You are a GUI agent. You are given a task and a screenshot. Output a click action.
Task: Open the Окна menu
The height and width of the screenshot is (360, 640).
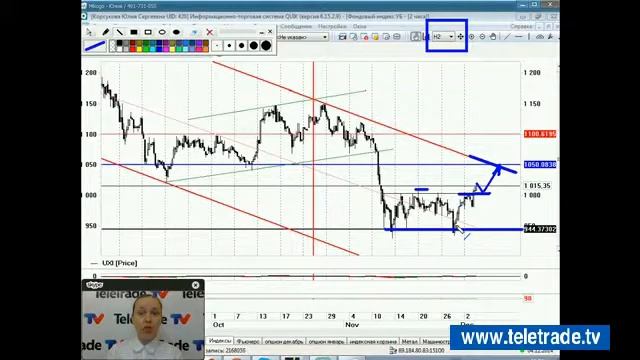pos(360,27)
